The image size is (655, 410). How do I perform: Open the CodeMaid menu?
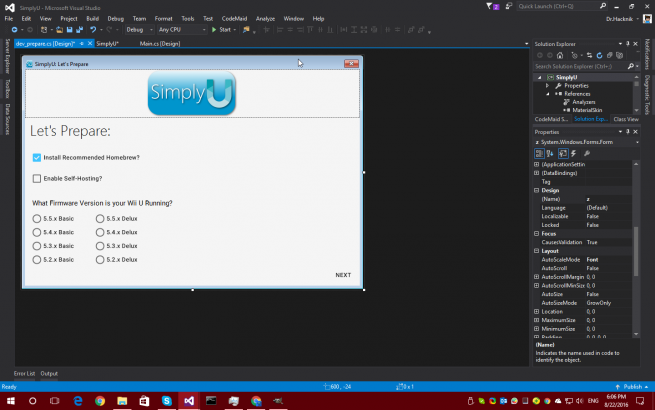coord(234,19)
